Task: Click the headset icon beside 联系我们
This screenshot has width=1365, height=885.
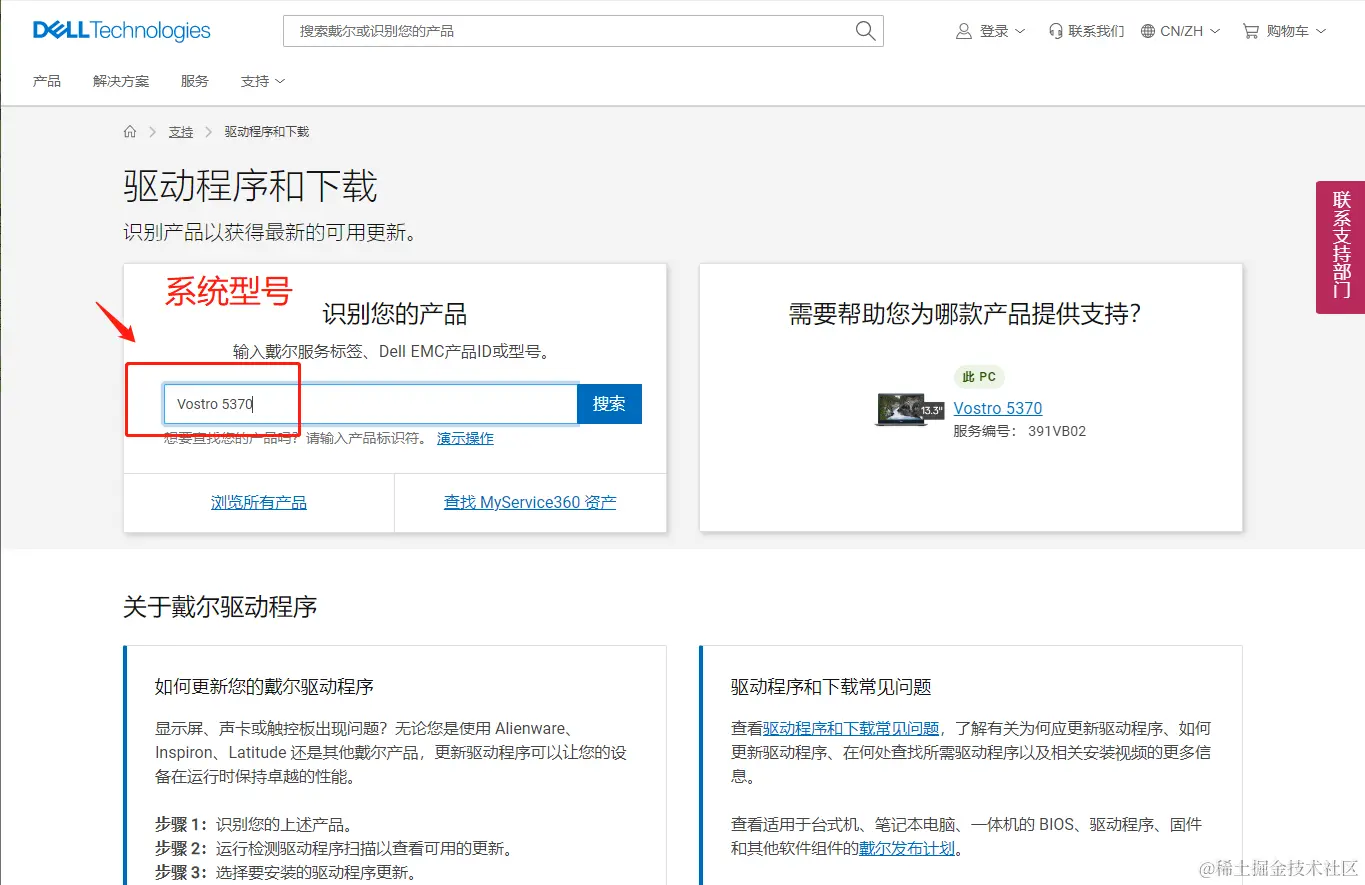Action: [1055, 31]
